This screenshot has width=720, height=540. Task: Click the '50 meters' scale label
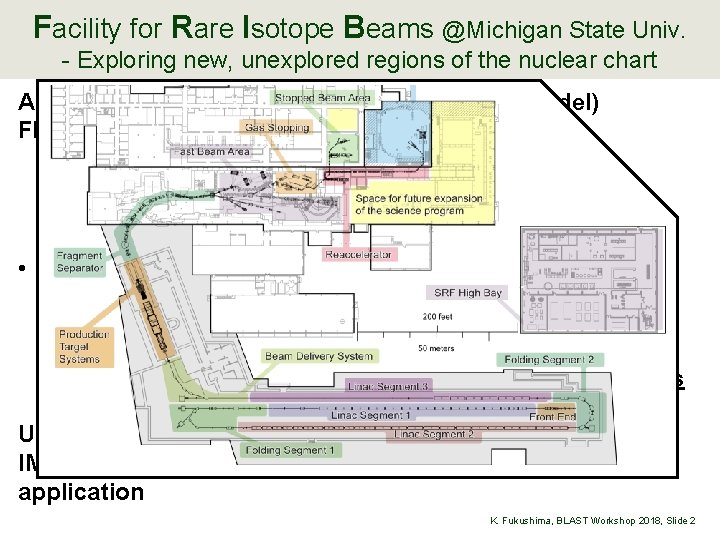pyautogui.click(x=436, y=348)
